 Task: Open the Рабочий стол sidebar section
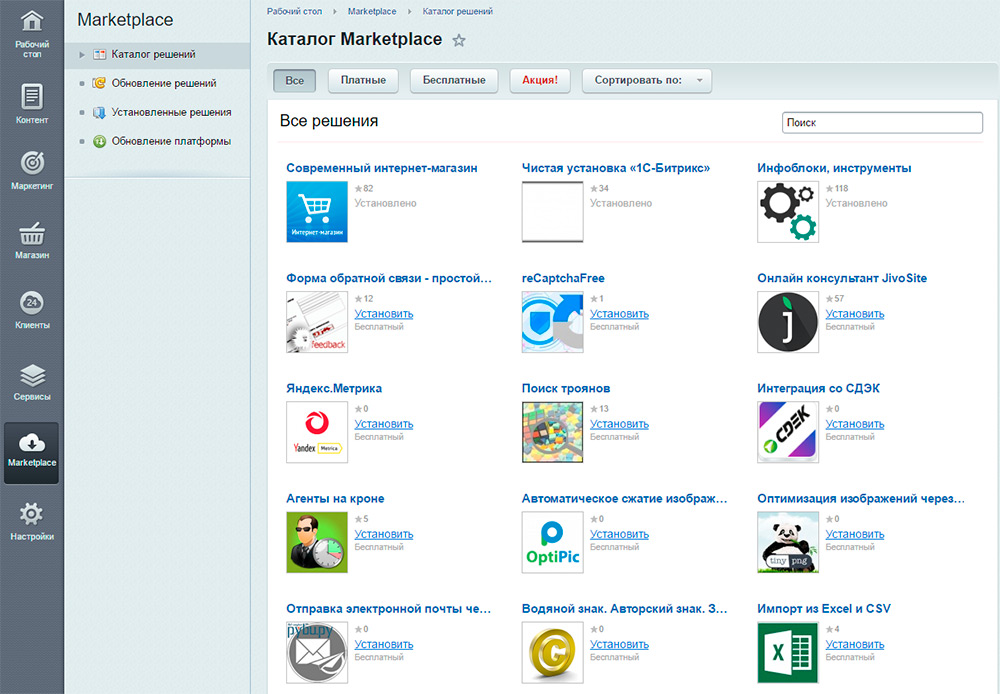coord(32,33)
